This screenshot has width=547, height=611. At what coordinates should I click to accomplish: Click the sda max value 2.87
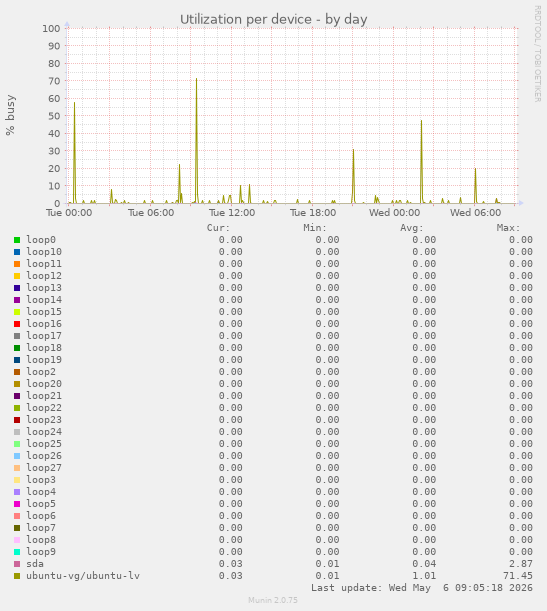point(521,564)
